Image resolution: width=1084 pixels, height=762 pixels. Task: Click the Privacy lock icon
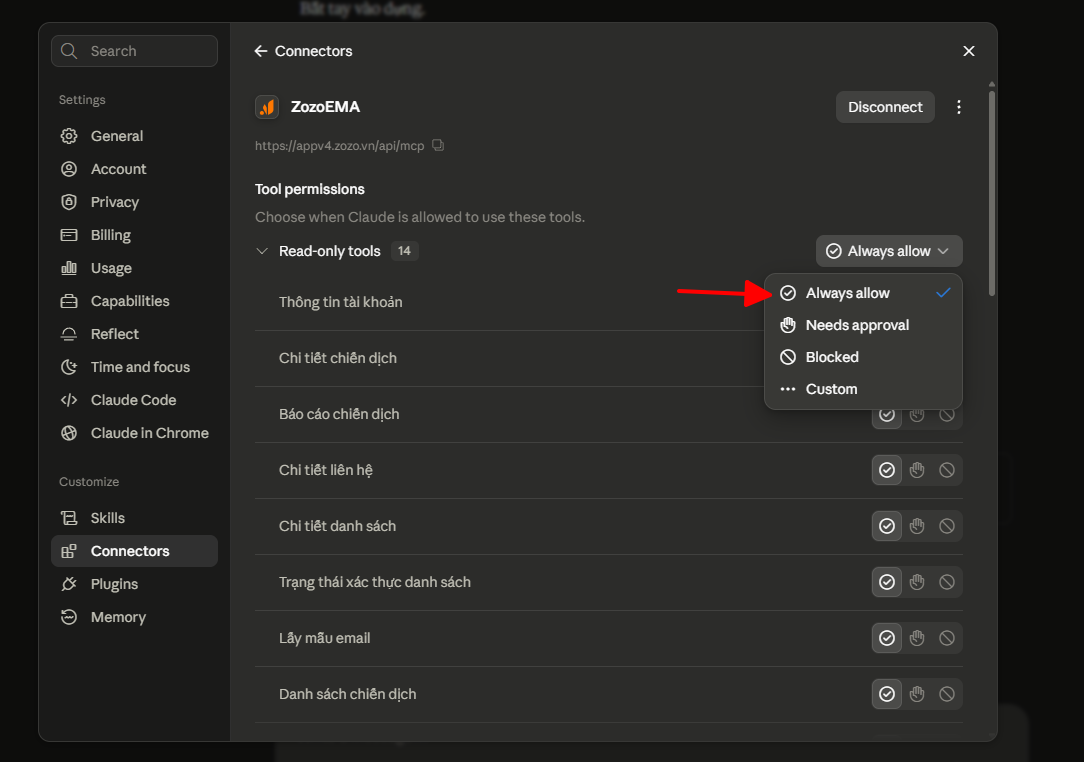click(x=69, y=202)
